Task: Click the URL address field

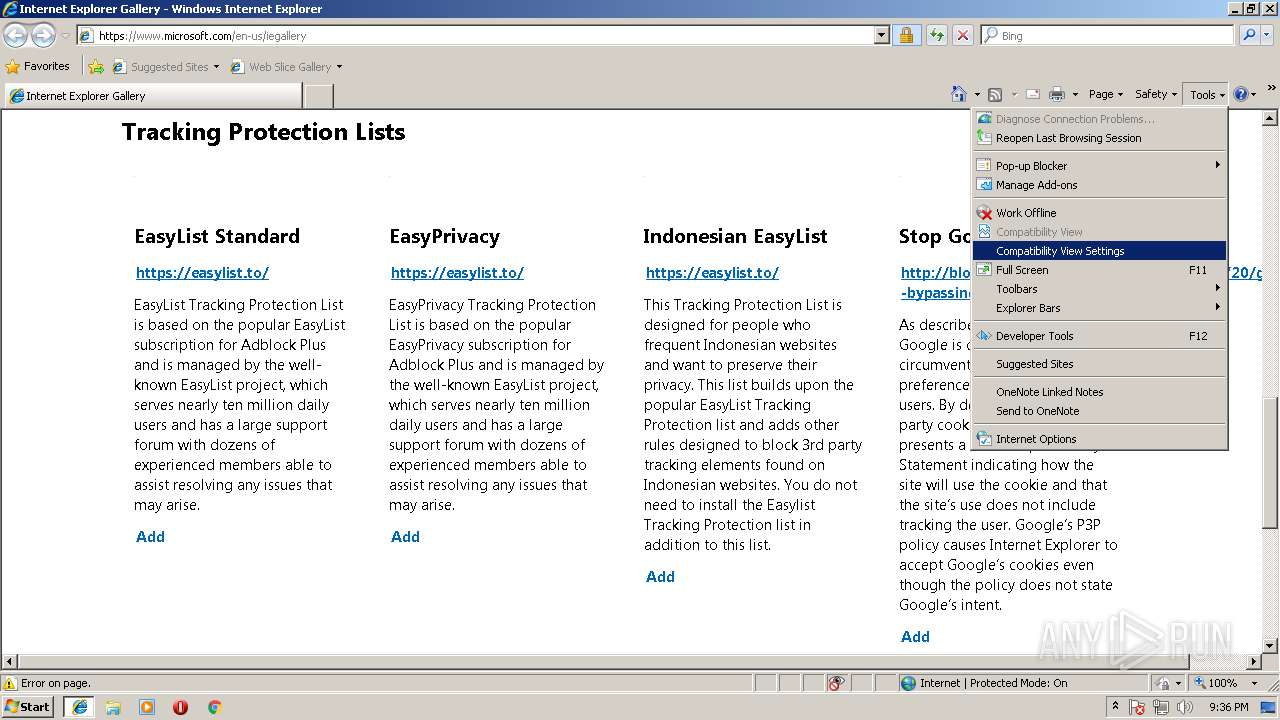Action: click(475, 35)
